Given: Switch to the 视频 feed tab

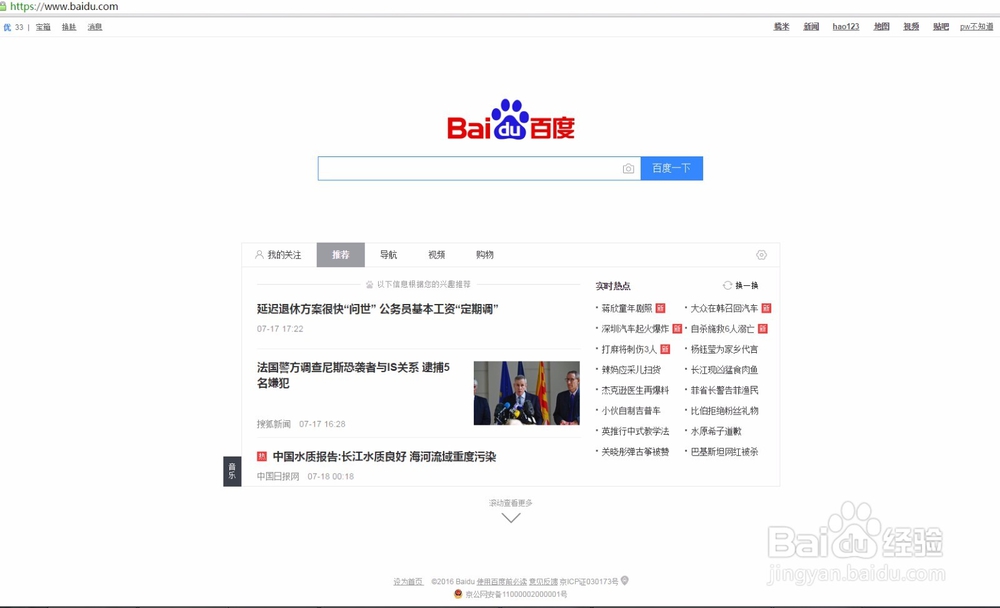Looking at the screenshot, I should (x=437, y=255).
